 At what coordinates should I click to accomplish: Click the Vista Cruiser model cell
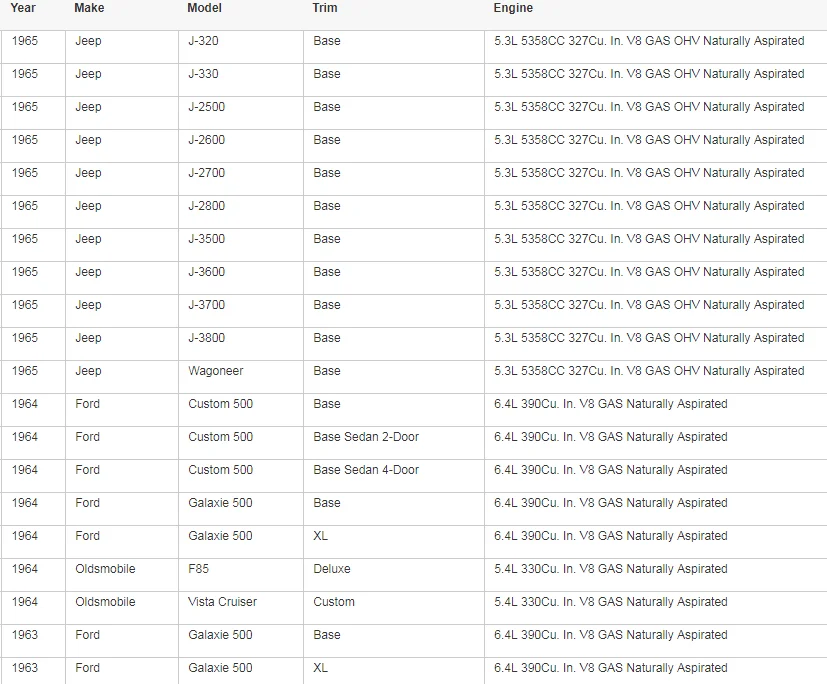coord(222,602)
